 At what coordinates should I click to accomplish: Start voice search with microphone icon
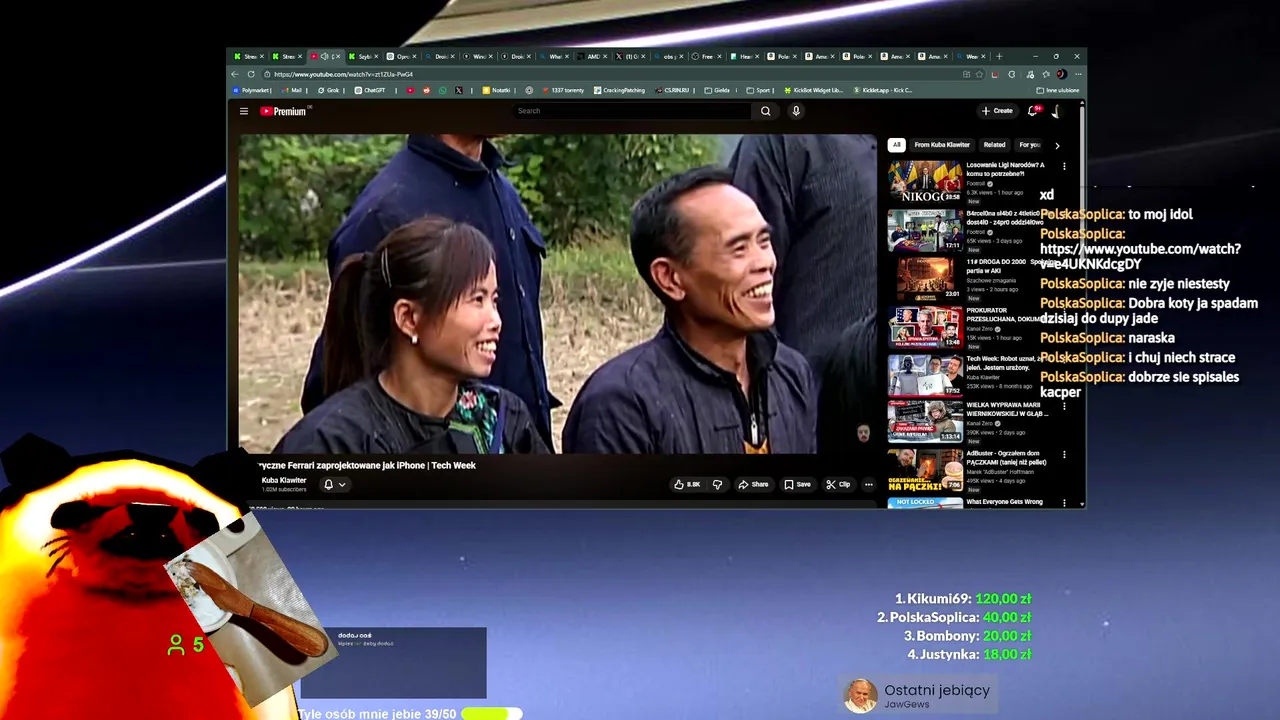[x=796, y=111]
